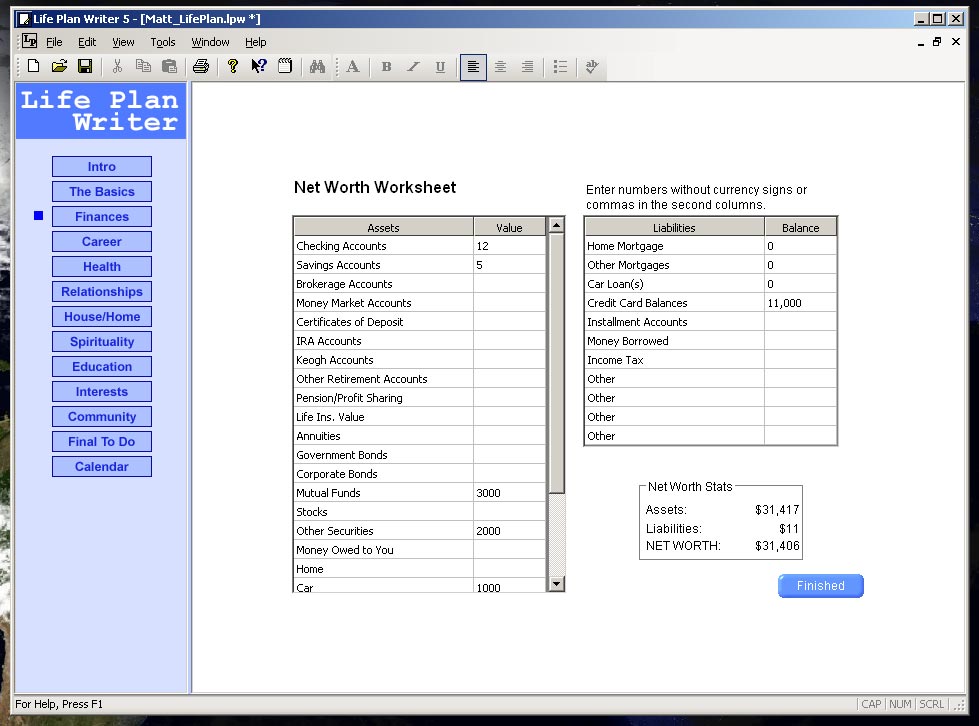Open the Health section
Viewport: 979px width, 726px height.
pyautogui.click(x=102, y=267)
